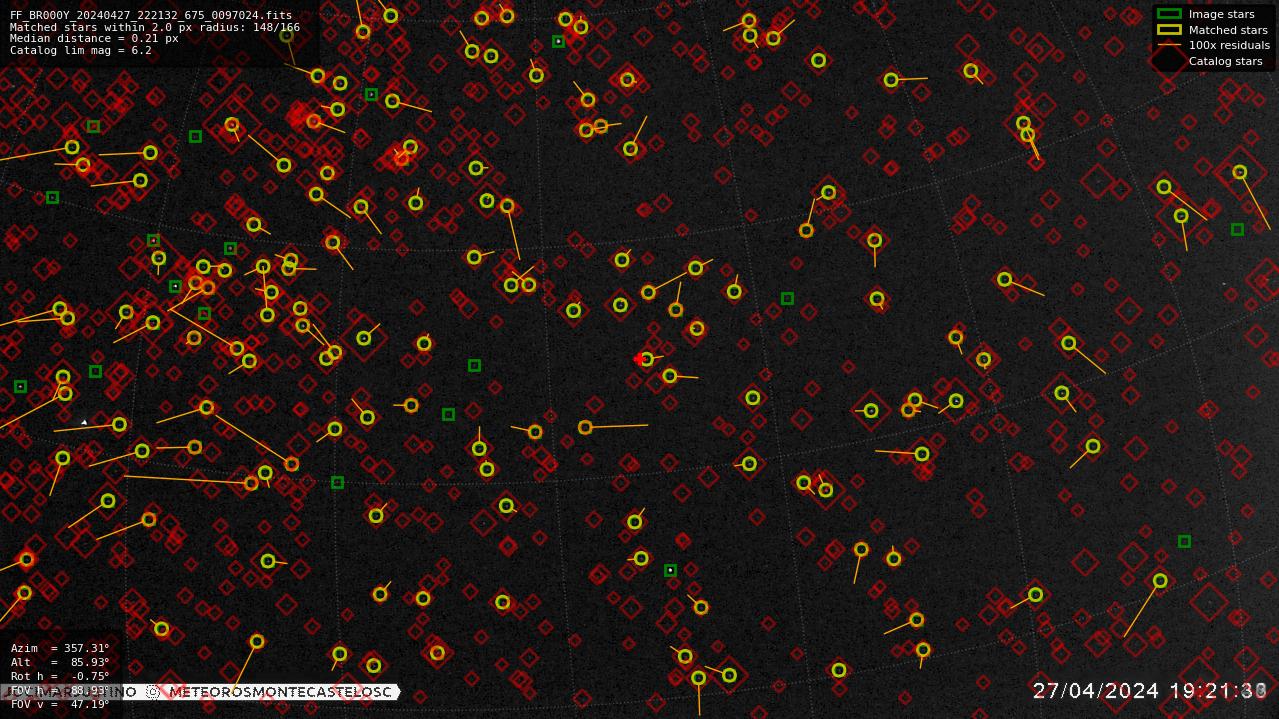Select the 'Matched stars' legend label
This screenshot has height=719, width=1279.
(1228, 30)
